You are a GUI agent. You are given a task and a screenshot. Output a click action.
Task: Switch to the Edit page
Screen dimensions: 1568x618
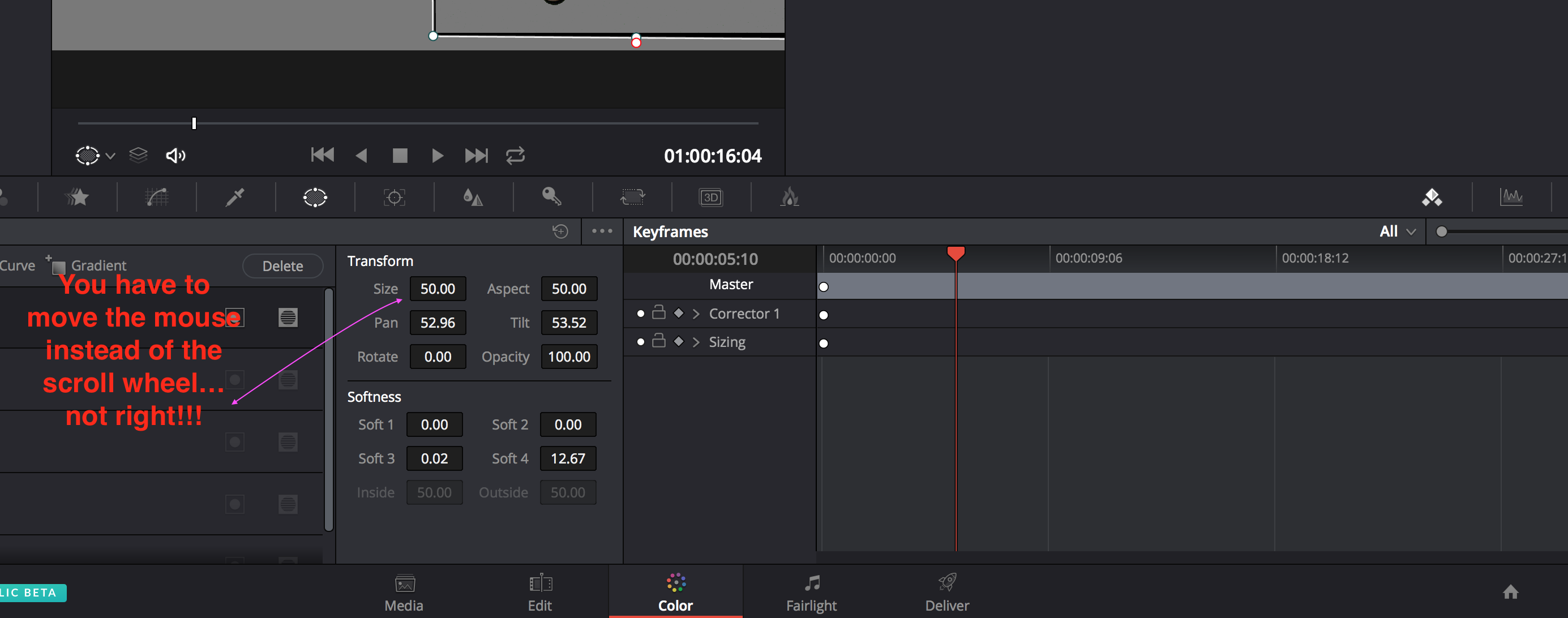point(540,593)
